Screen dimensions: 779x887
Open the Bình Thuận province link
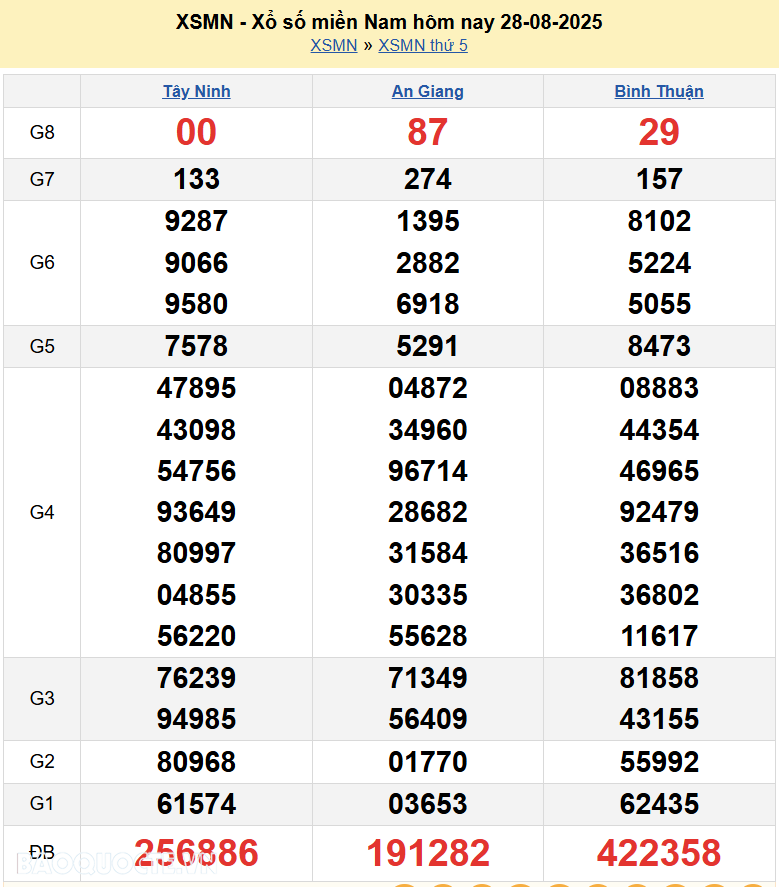click(659, 91)
